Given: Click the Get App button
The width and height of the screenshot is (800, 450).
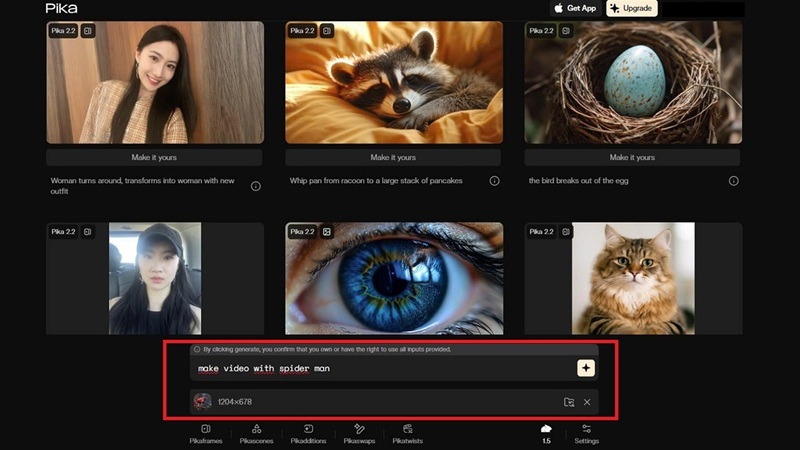Looking at the screenshot, I should 574,8.
